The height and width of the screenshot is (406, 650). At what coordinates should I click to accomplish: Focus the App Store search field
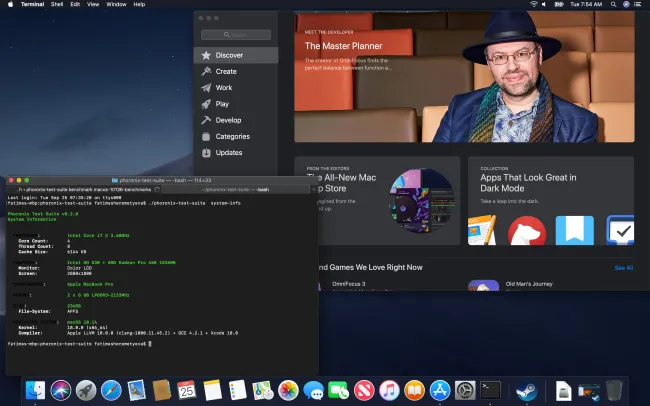[x=236, y=35]
